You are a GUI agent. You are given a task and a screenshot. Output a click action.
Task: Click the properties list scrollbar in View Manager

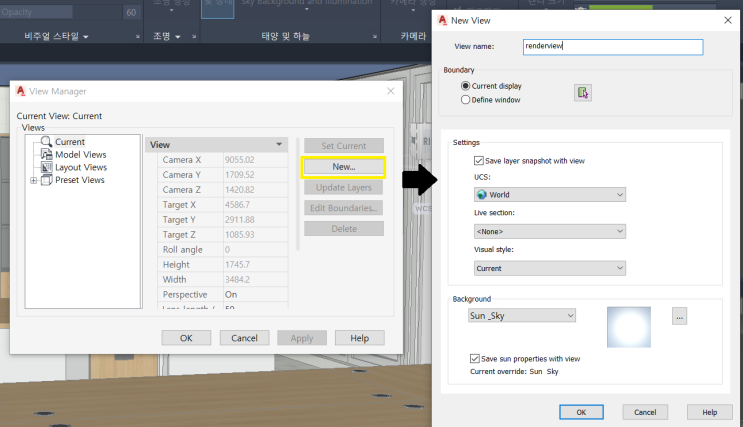tap(298, 194)
